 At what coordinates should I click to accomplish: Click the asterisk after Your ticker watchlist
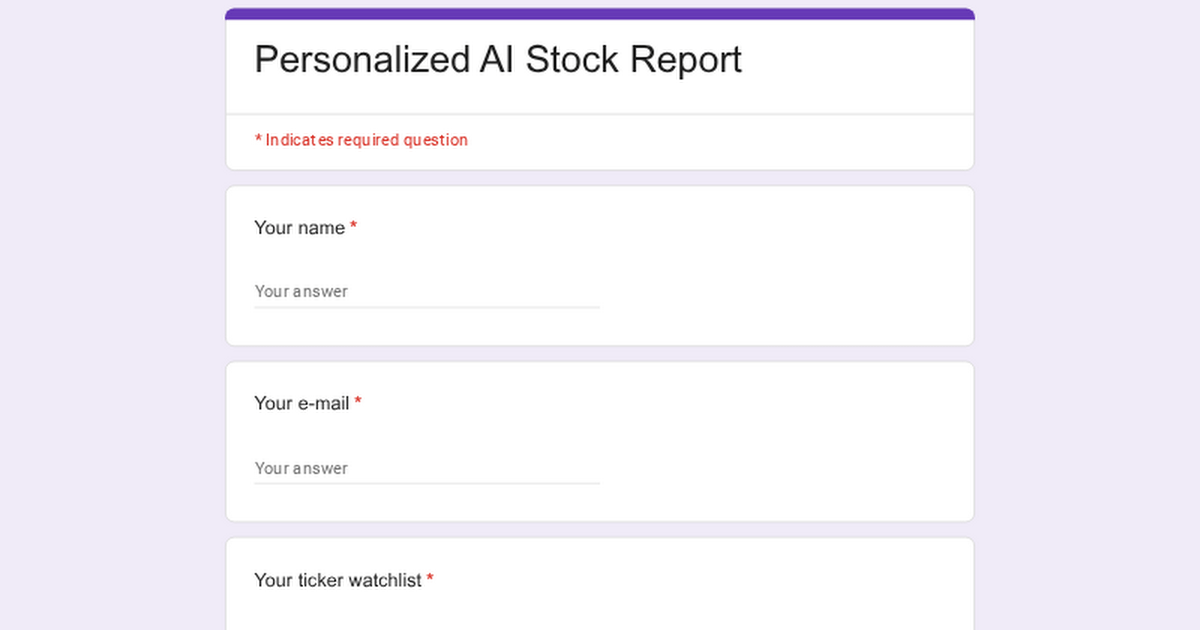click(430, 579)
